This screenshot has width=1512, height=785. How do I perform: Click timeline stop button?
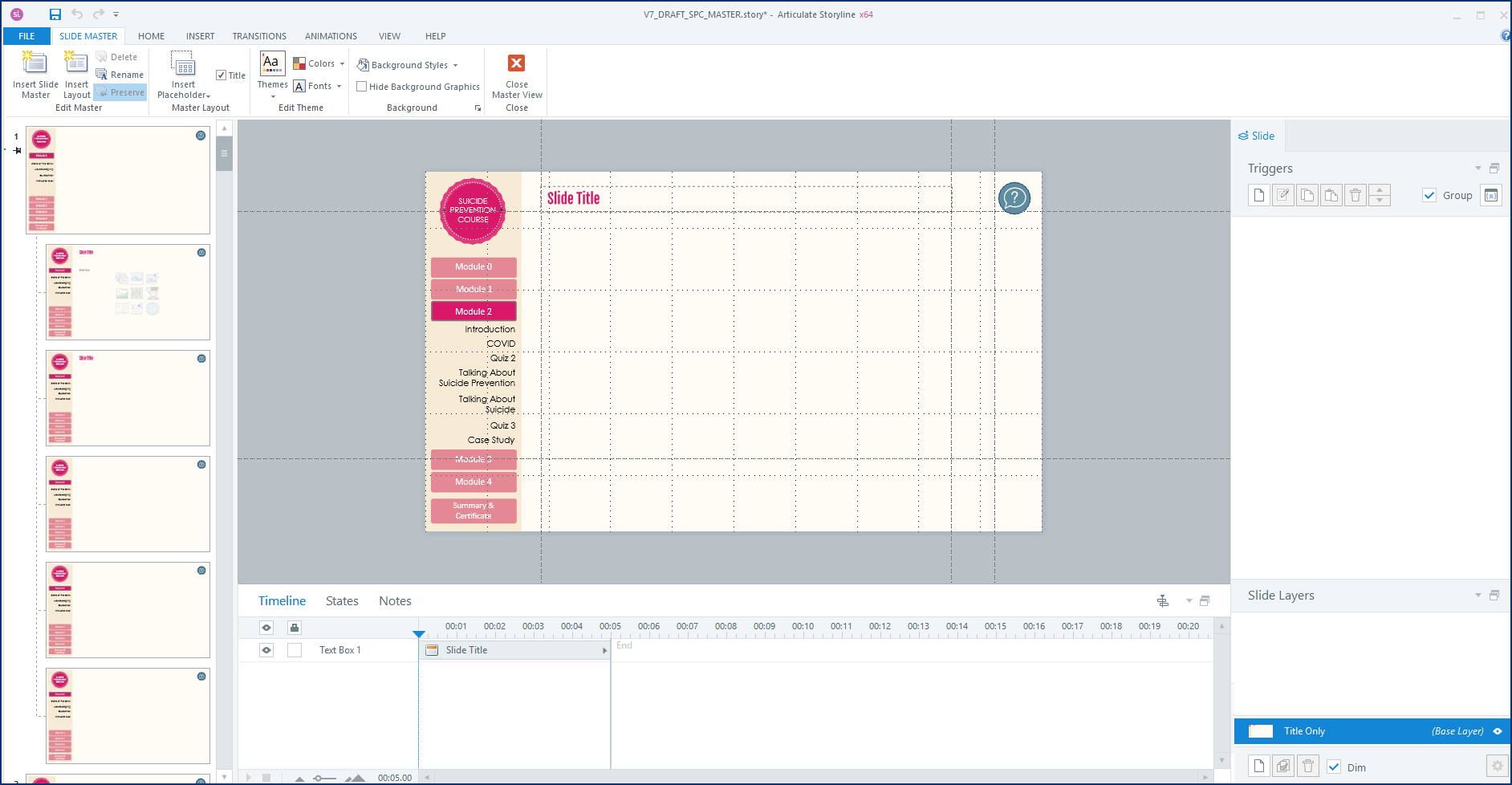point(266,778)
